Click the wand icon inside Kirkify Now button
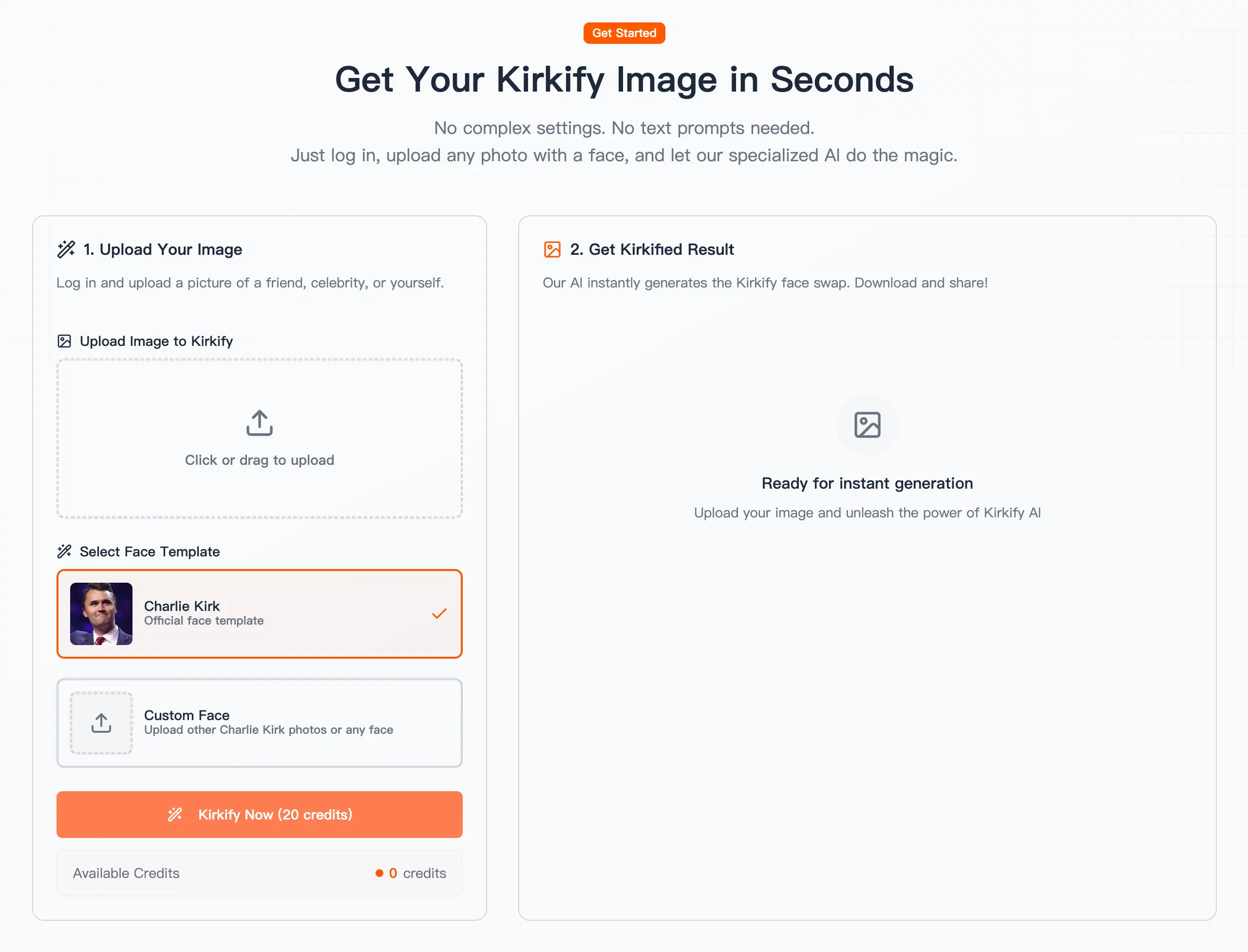1248x952 pixels. 175,814
